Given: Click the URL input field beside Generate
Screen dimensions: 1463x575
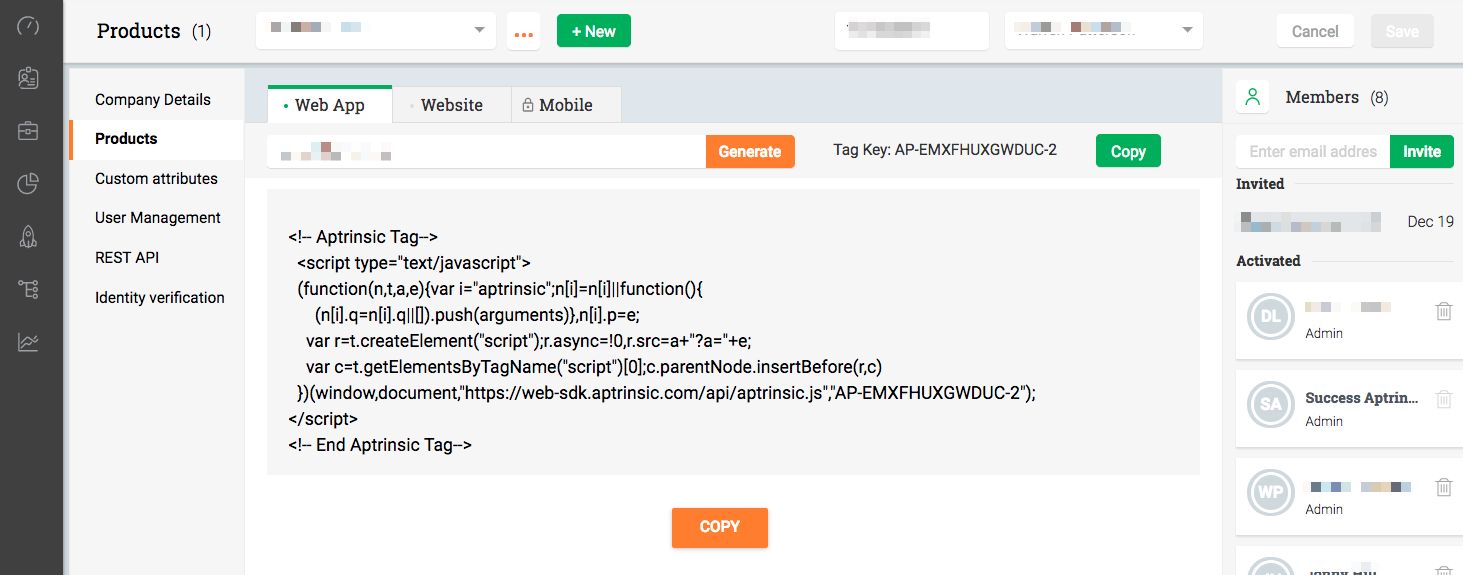Looking at the screenshot, I should [x=486, y=151].
